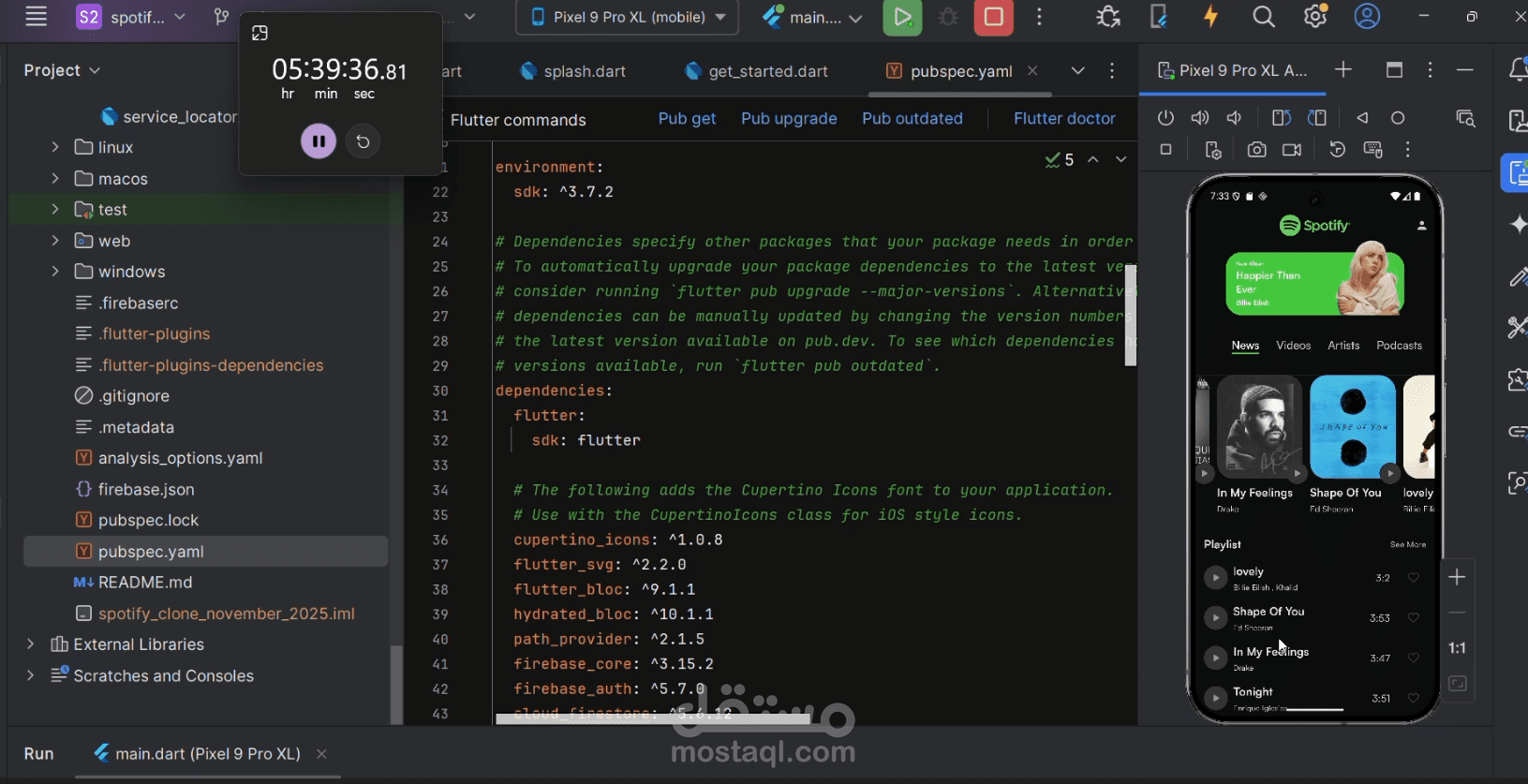Like In My Feelings playlist heart
The width and height of the screenshot is (1528, 784).
(x=1414, y=658)
